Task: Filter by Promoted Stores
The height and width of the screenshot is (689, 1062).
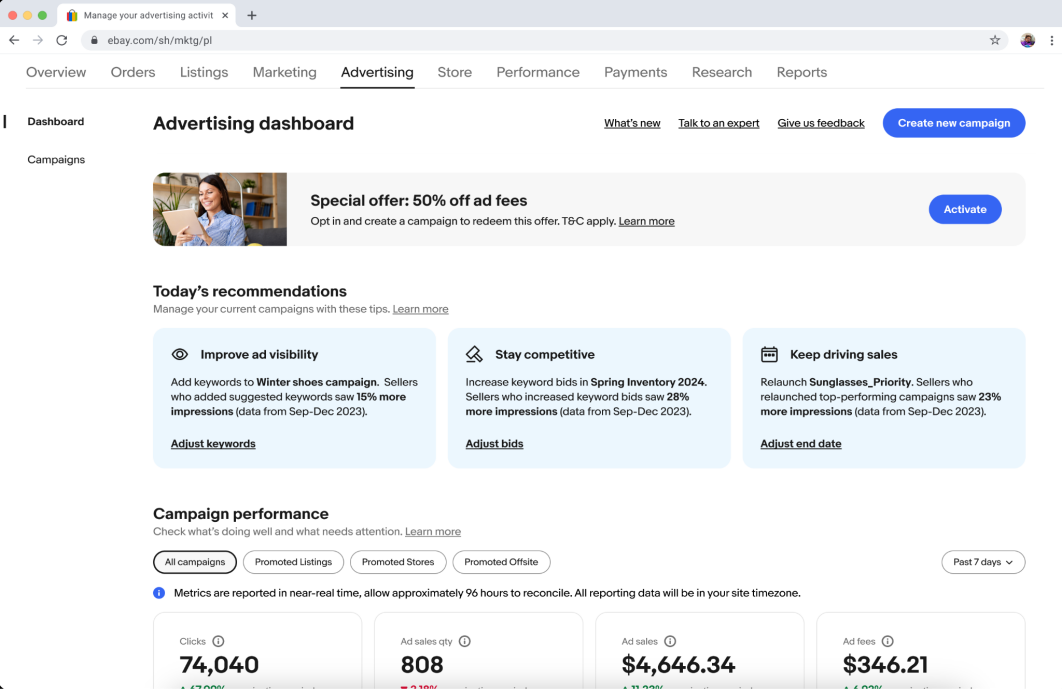Action: (x=398, y=562)
